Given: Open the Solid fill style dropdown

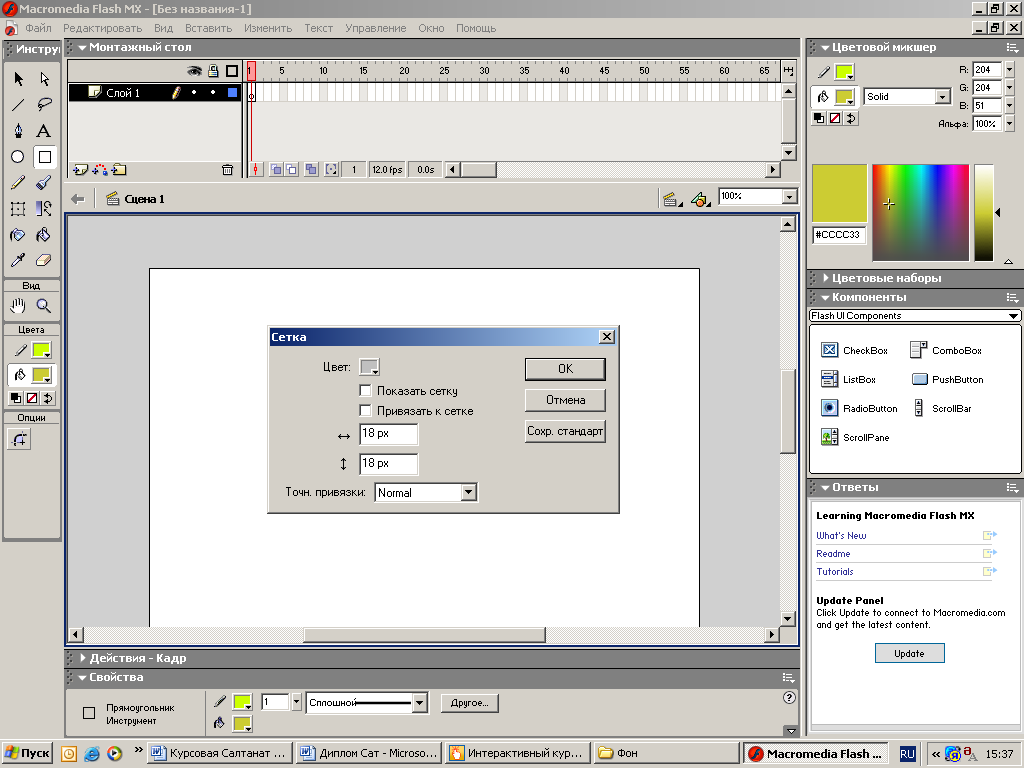Looking at the screenshot, I should pyautogui.click(x=942, y=97).
